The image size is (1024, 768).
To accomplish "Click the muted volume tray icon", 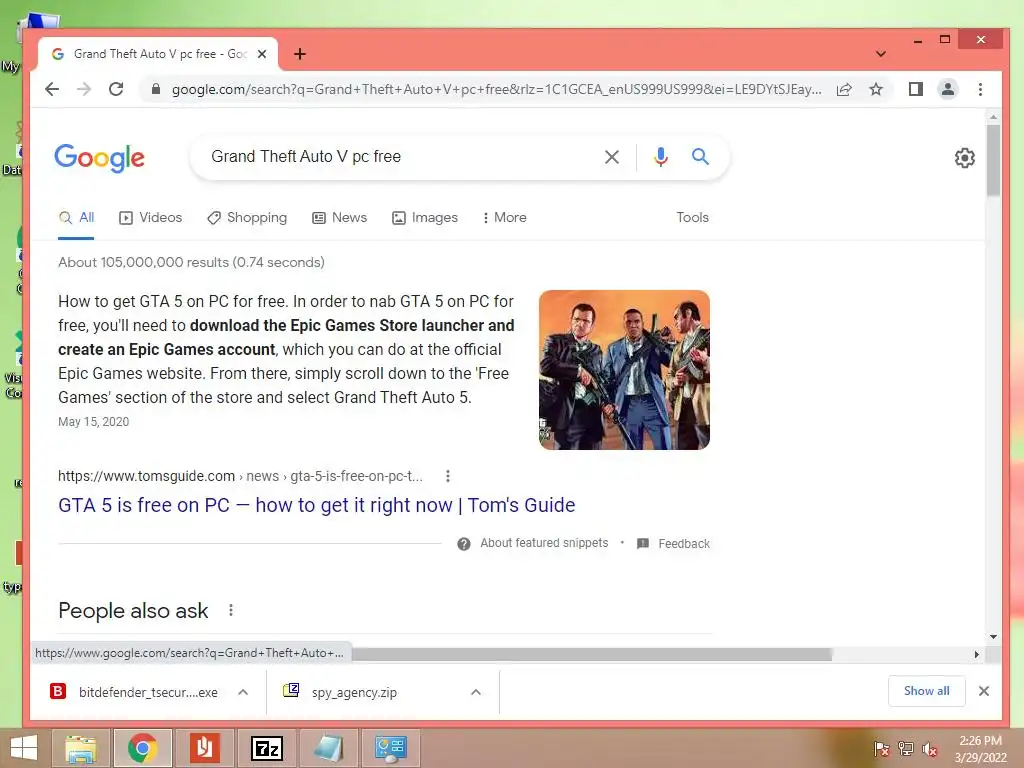I will tap(930, 750).
